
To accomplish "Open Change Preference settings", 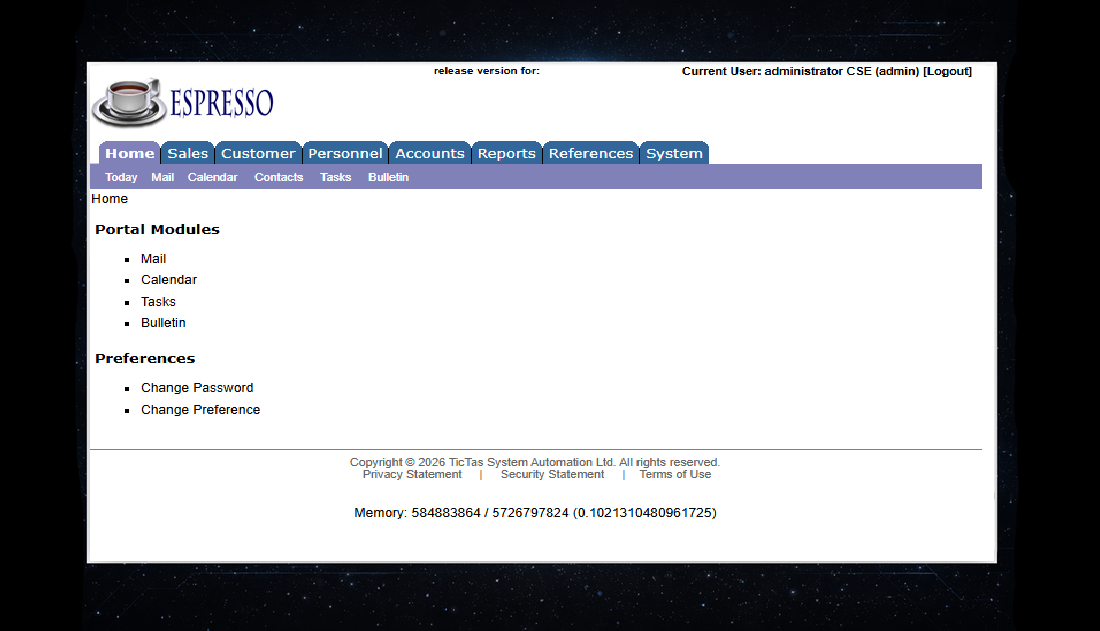I will (x=200, y=409).
